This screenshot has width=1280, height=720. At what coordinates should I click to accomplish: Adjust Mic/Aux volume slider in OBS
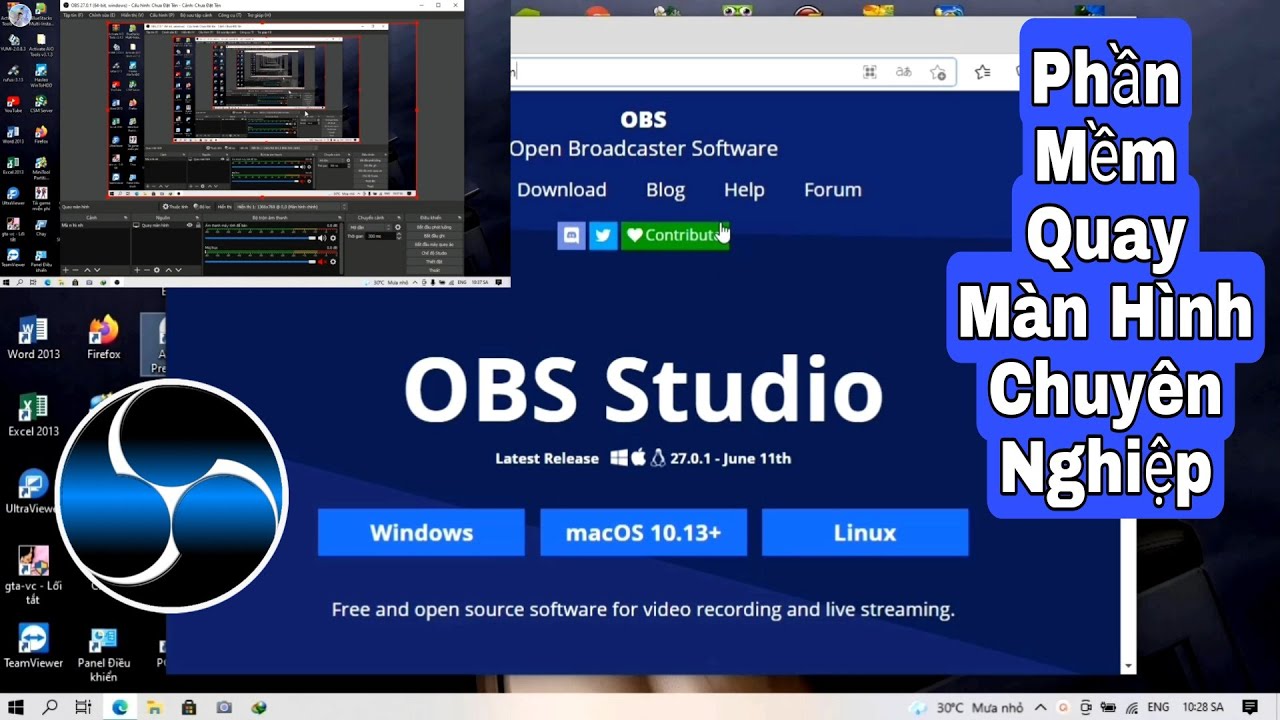pyautogui.click(x=261, y=262)
